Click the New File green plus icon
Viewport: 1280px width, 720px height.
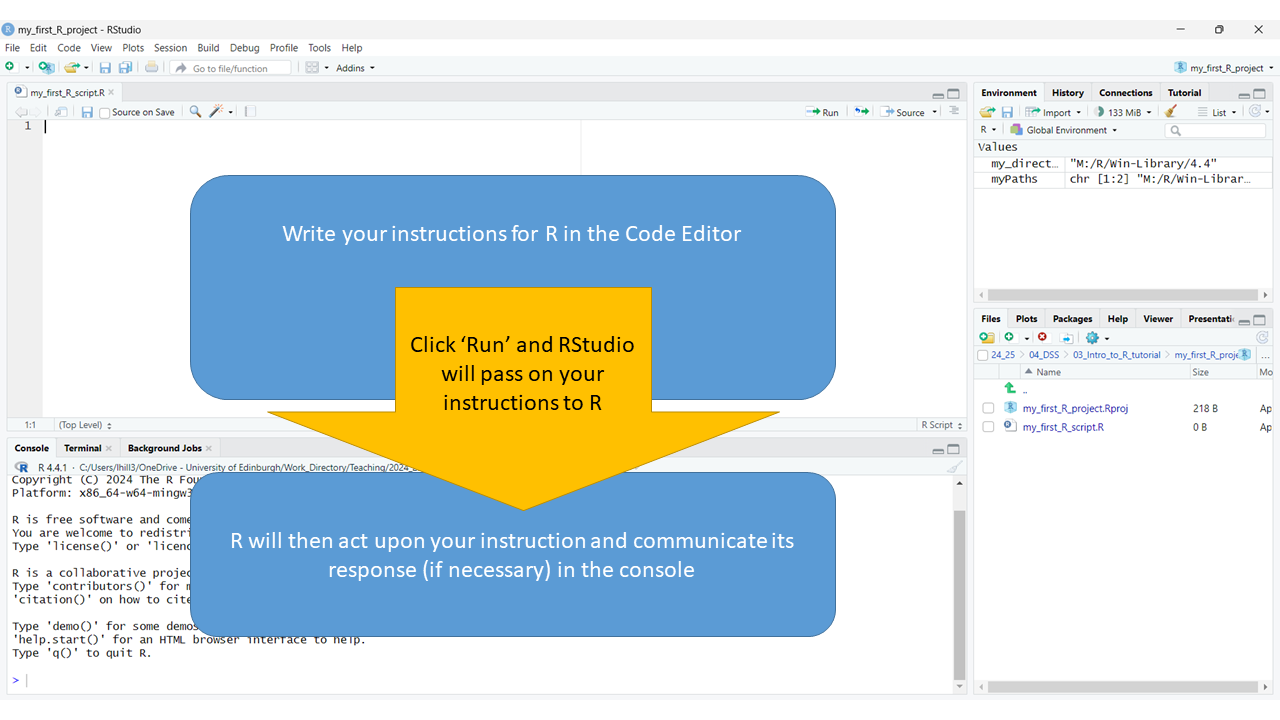click(10, 67)
